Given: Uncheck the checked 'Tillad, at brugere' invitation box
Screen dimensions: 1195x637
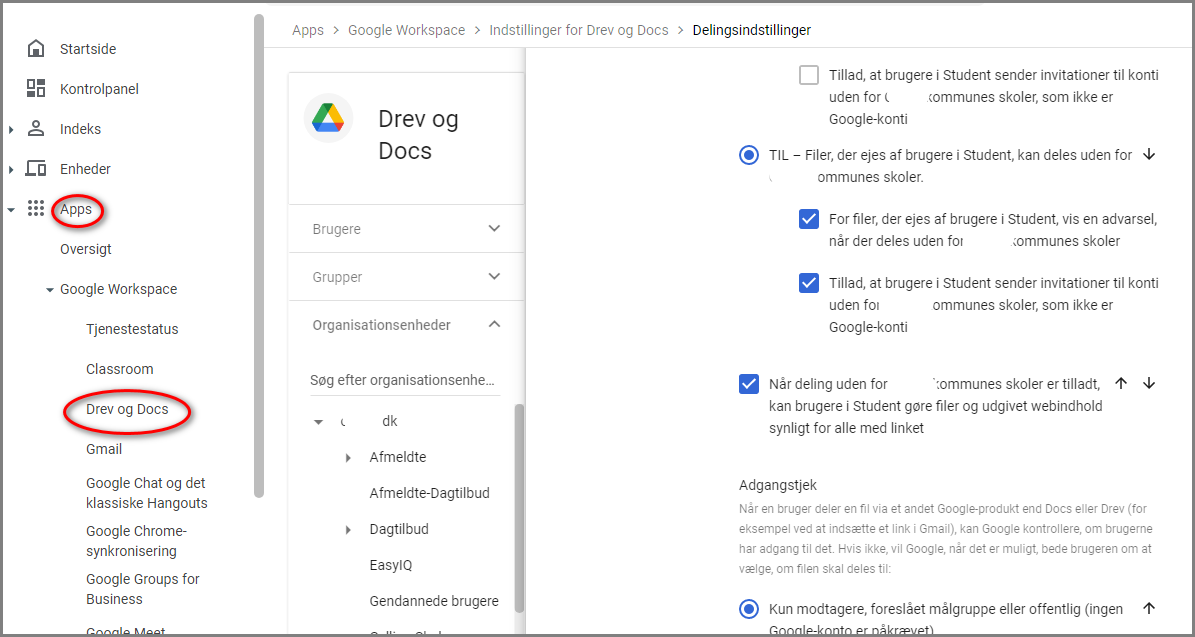Looking at the screenshot, I should (x=809, y=283).
